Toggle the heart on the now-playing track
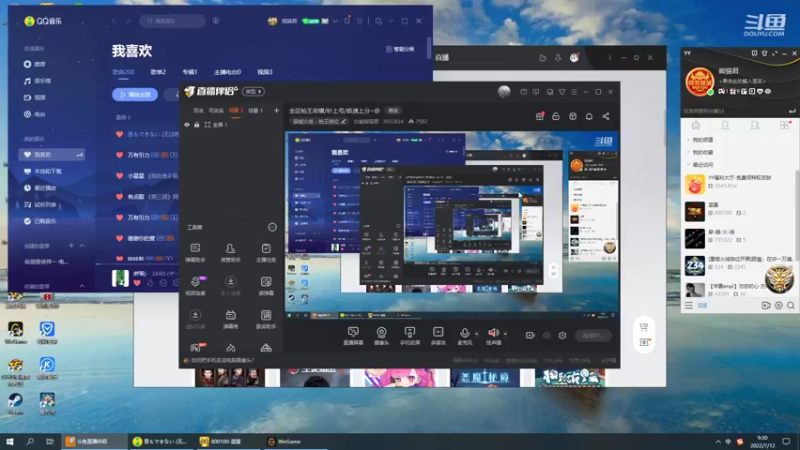 coord(137,283)
